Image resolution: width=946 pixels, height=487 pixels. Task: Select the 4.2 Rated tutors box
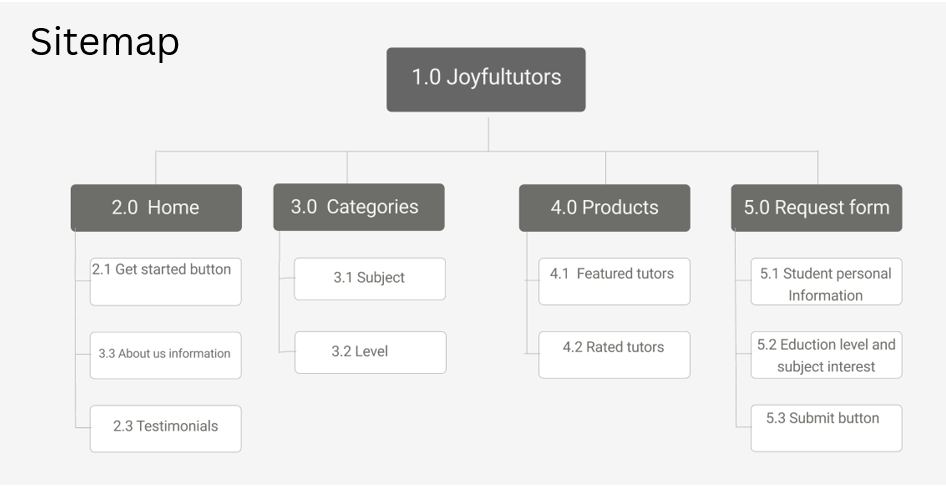[613, 354]
